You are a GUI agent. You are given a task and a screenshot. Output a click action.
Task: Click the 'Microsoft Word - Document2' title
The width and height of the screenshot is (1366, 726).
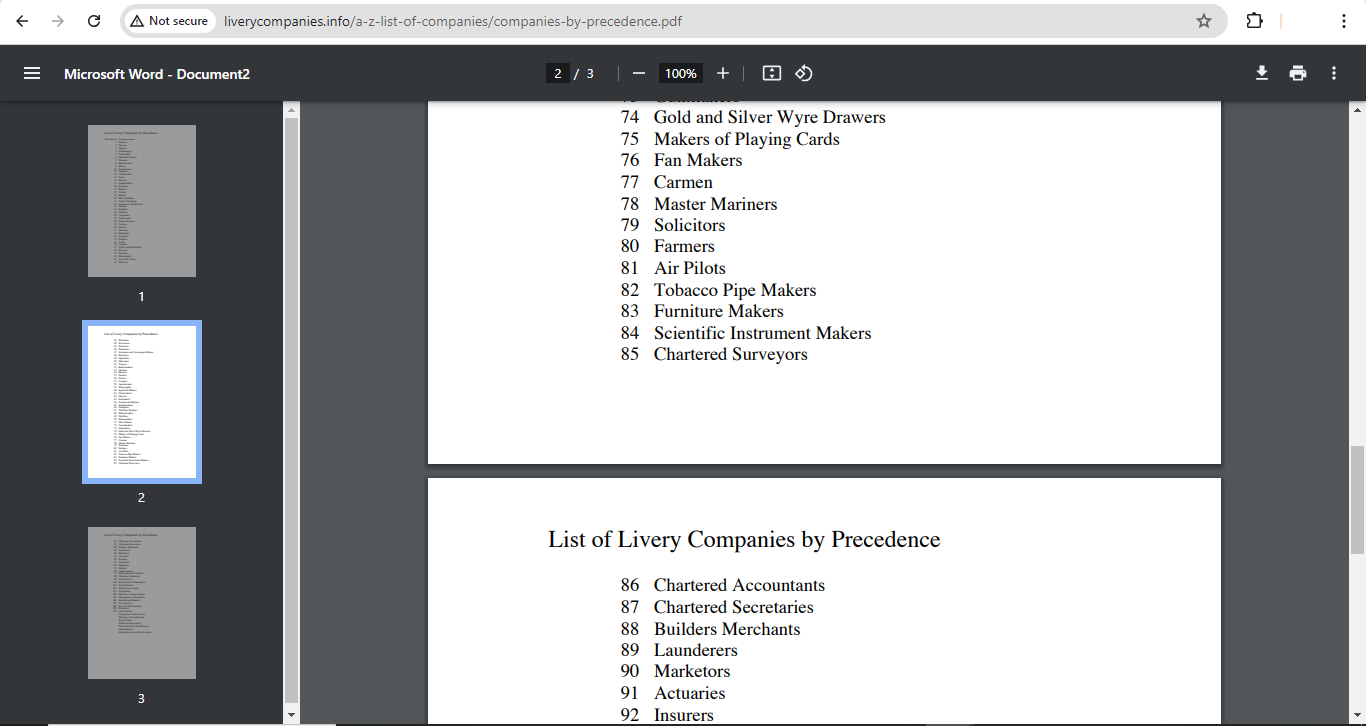[x=157, y=74]
